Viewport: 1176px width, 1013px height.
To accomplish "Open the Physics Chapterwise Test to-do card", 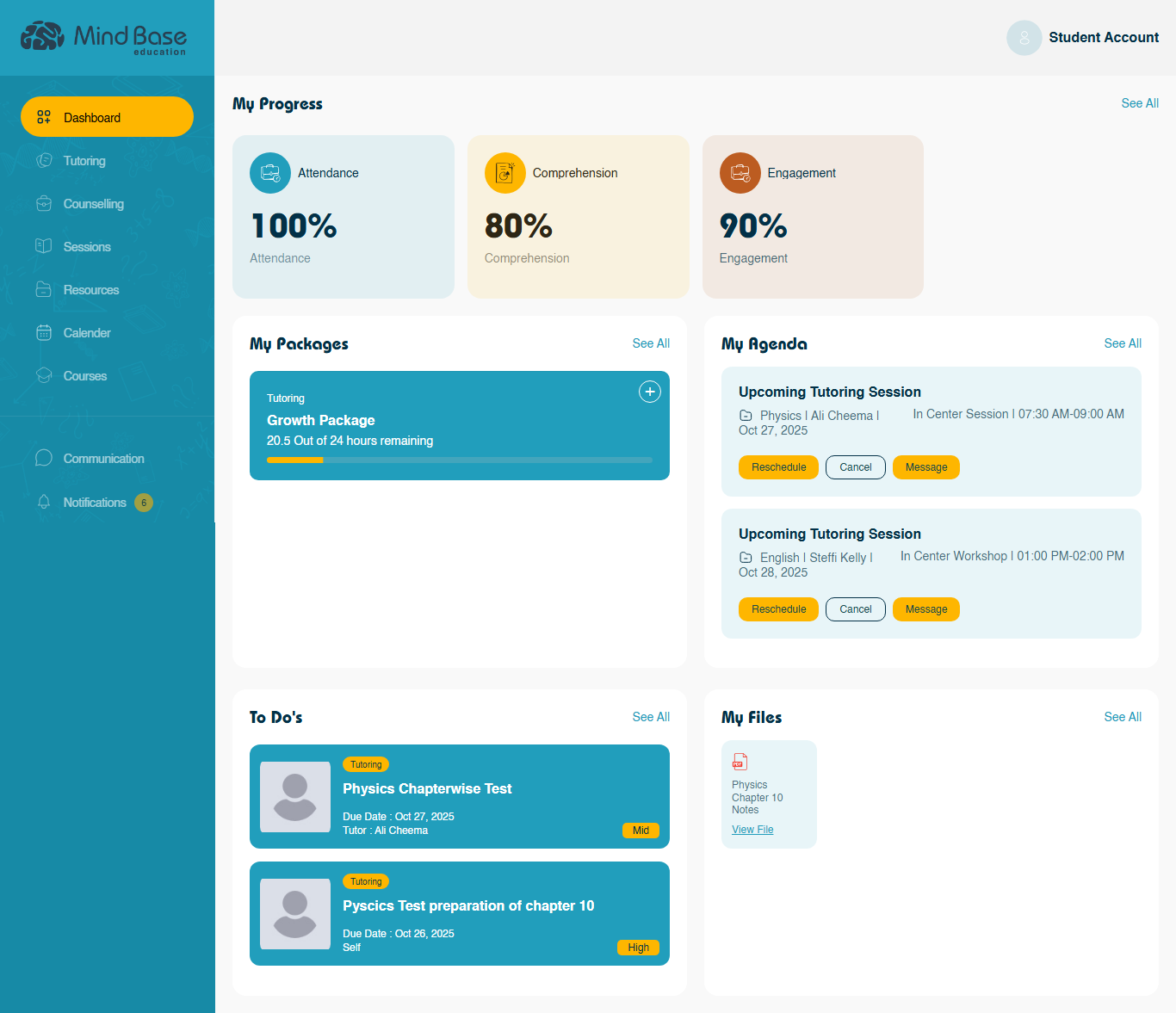I will [x=459, y=796].
